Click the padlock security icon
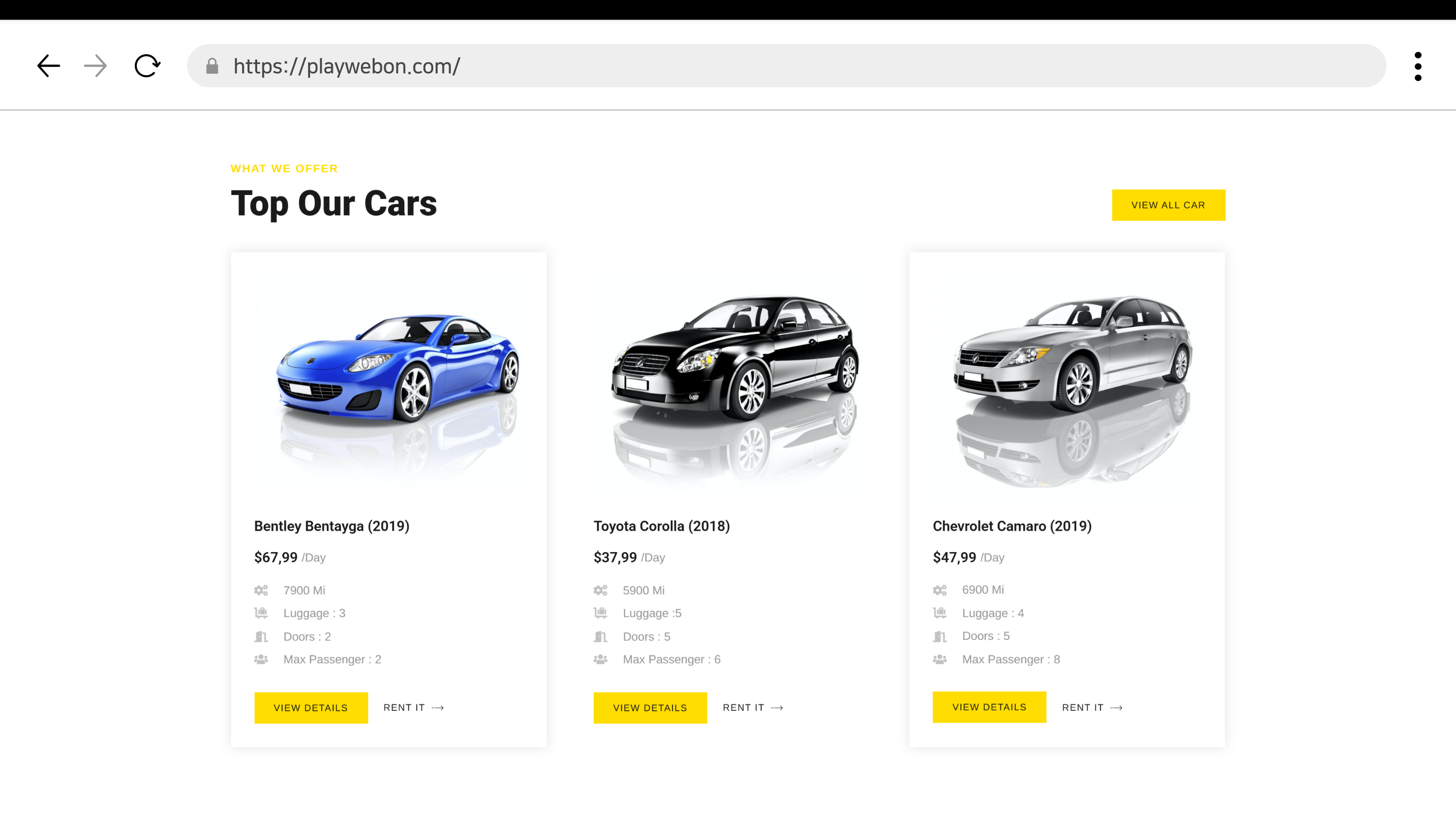Viewport: 1456px width, 819px height. [212, 66]
